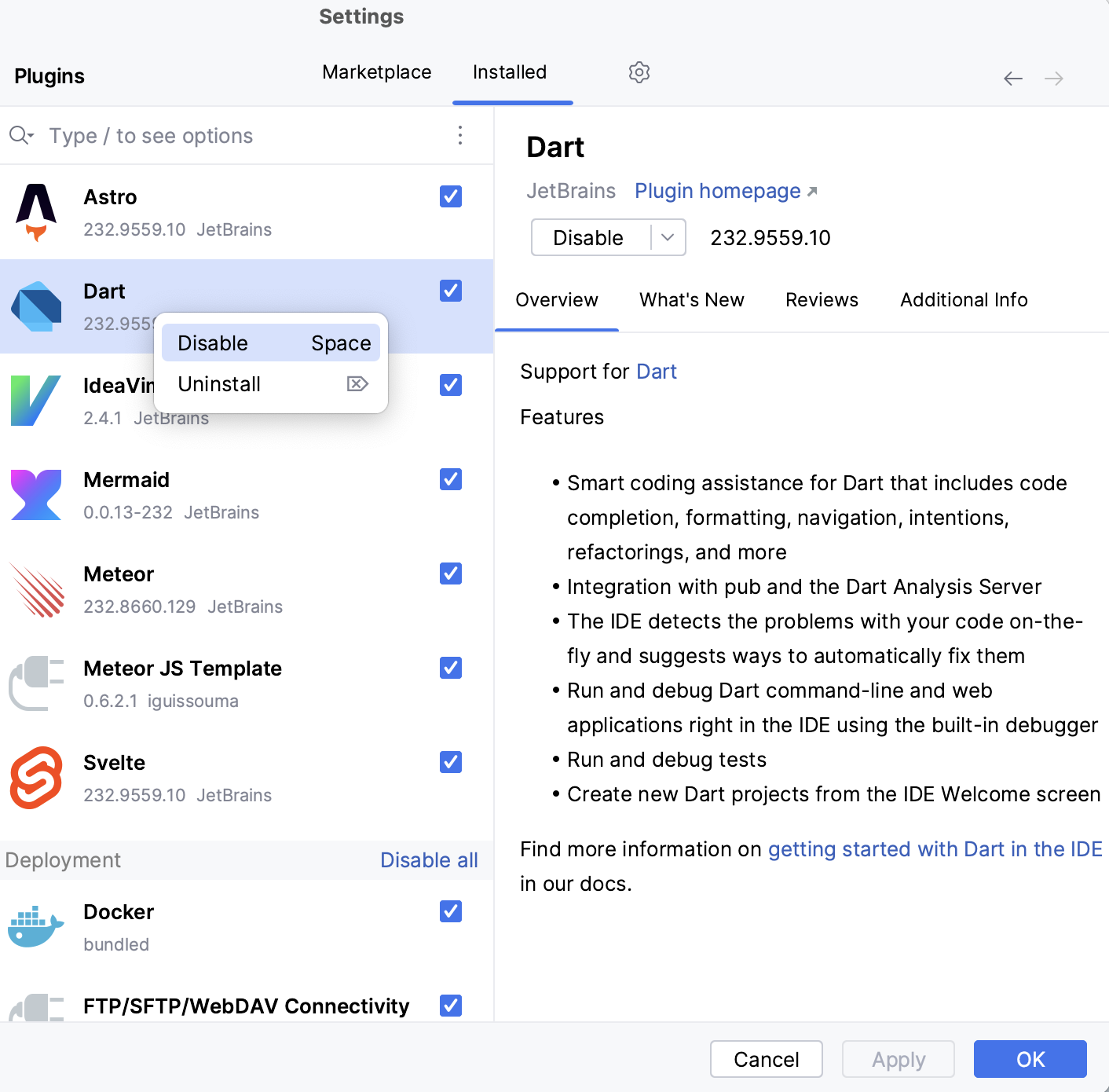Select the Svelte plugin logo
The width and height of the screenshot is (1109, 1092).
pyautogui.click(x=36, y=778)
